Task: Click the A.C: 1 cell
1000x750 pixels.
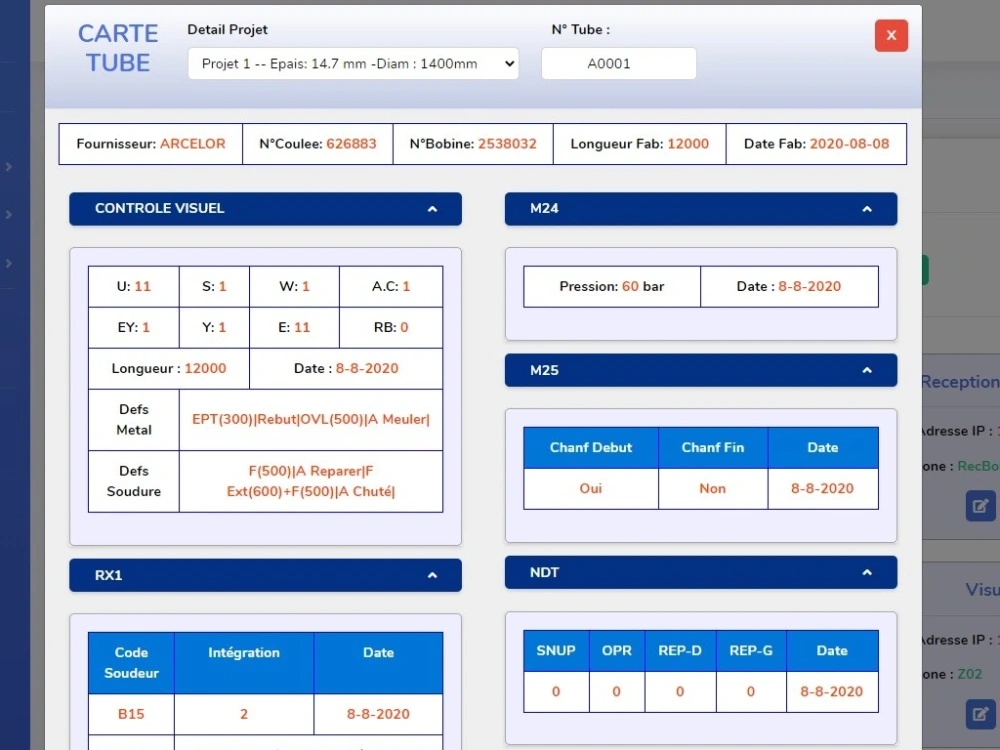Action: pyautogui.click(x=391, y=286)
